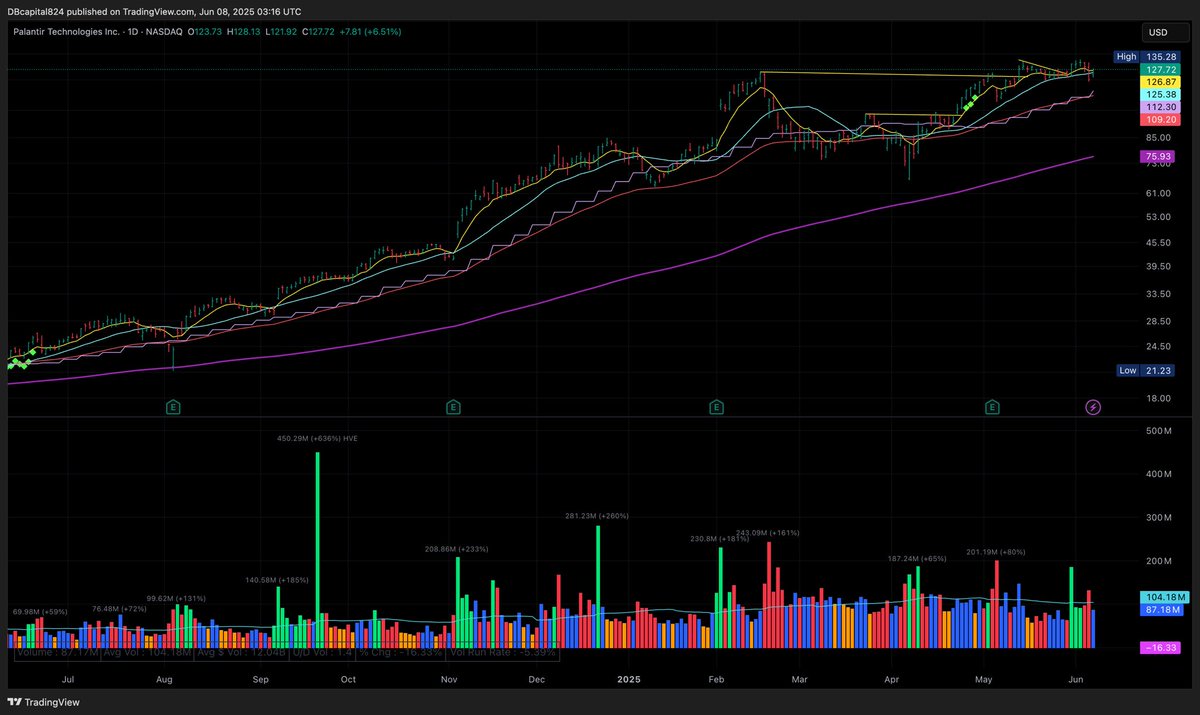
Task: Click the 500M volume axis value
Action: click(1158, 430)
